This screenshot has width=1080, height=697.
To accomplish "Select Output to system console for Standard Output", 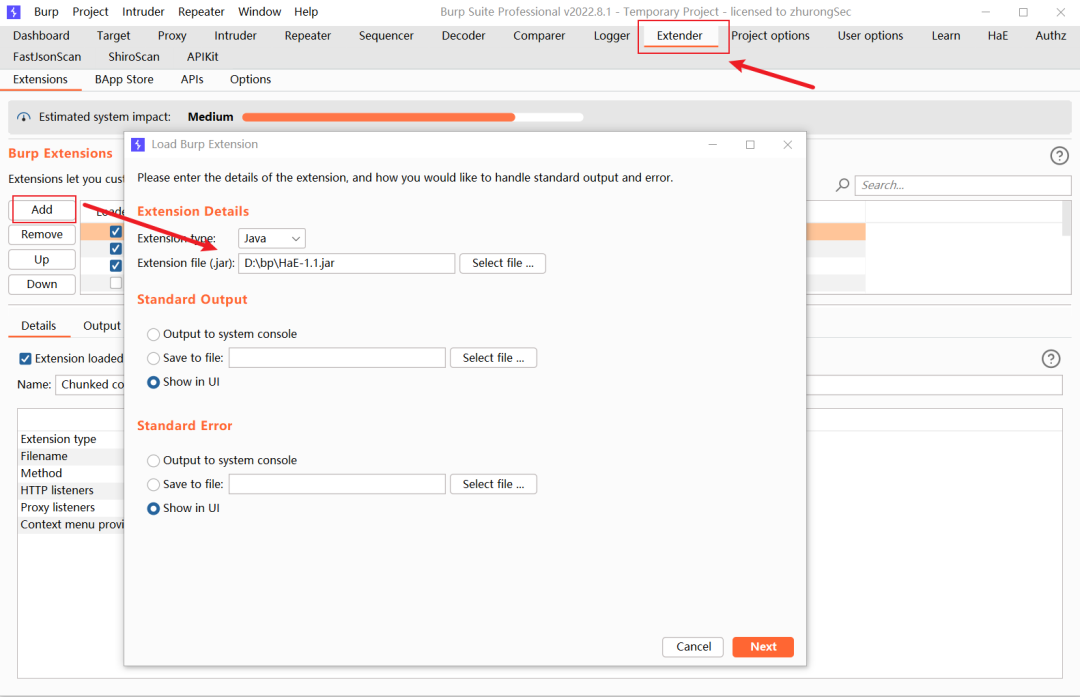I will click(154, 334).
